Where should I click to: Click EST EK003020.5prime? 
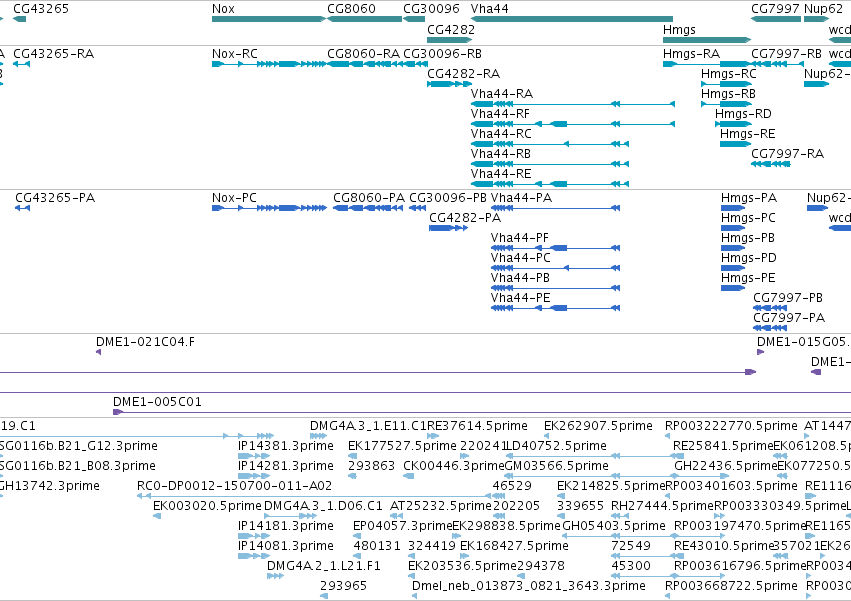coord(157,516)
